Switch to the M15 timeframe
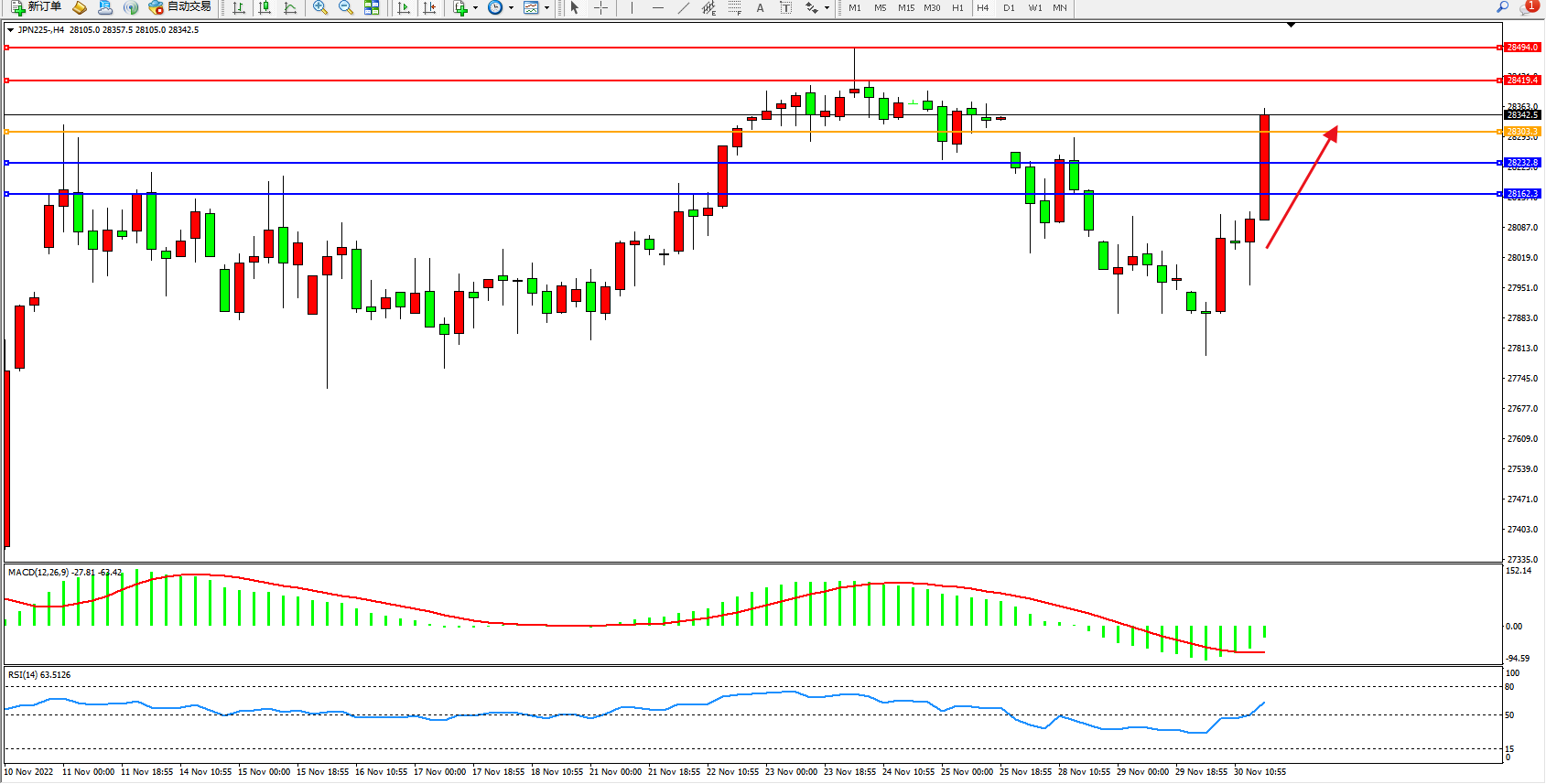Screen dimensions: 1546x784 click(906, 7)
